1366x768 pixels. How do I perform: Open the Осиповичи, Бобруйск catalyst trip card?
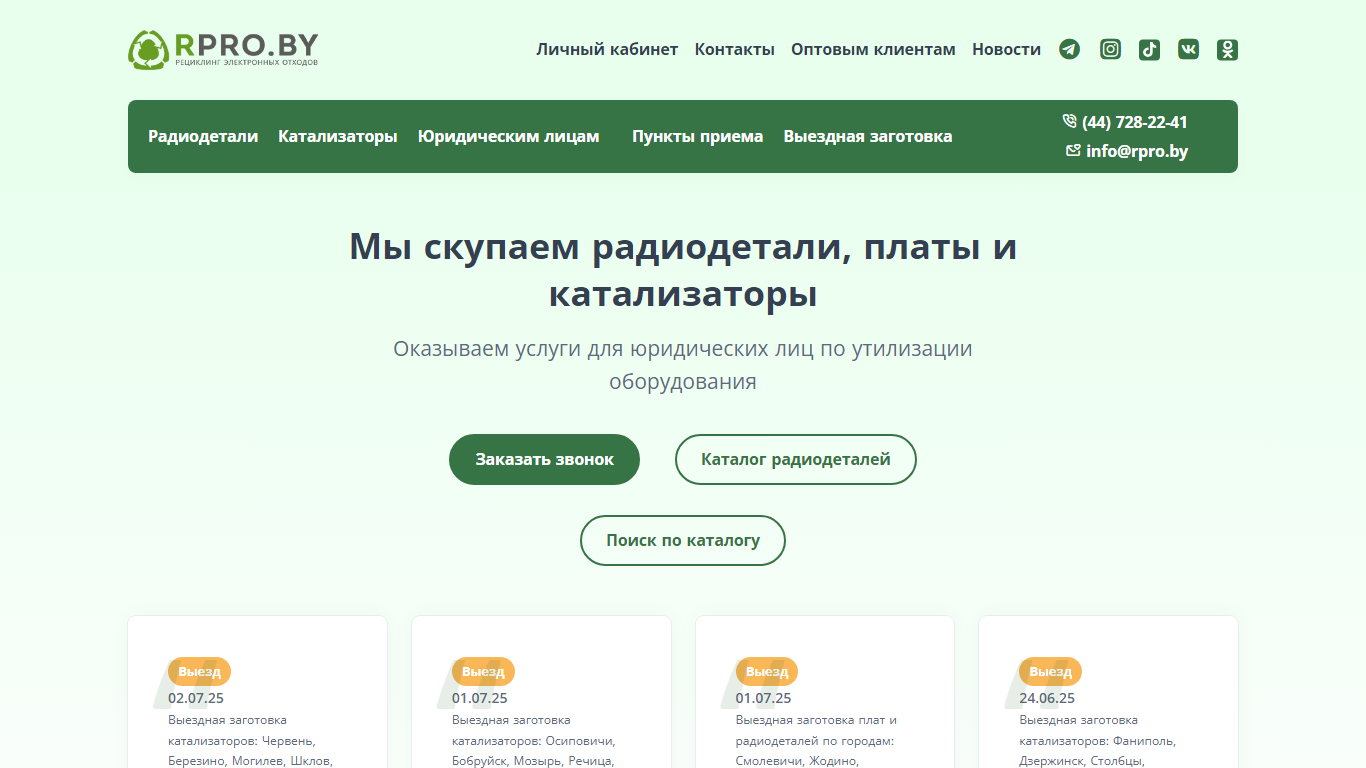(x=541, y=692)
